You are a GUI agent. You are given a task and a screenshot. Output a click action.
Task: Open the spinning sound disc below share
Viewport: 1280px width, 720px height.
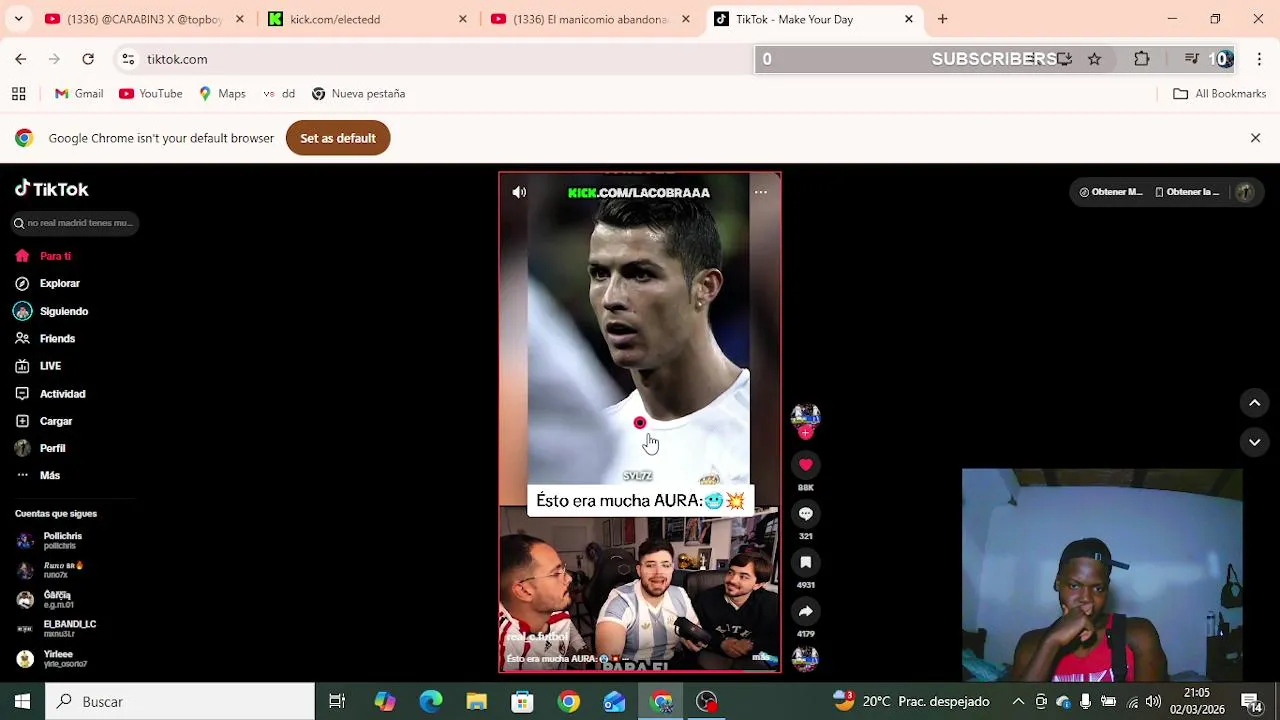[x=806, y=658]
